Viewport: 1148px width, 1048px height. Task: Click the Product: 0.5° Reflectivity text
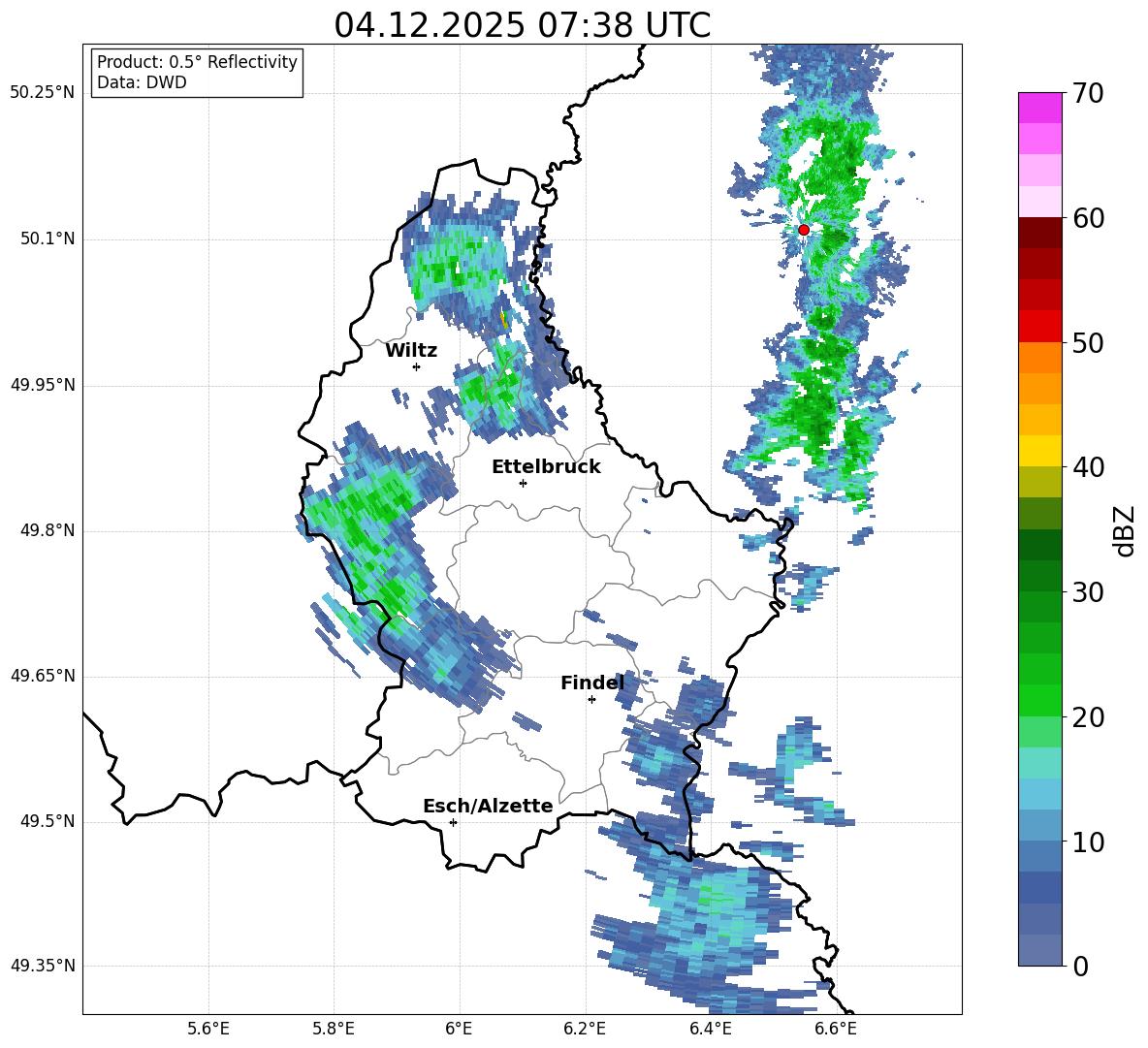coord(197,62)
